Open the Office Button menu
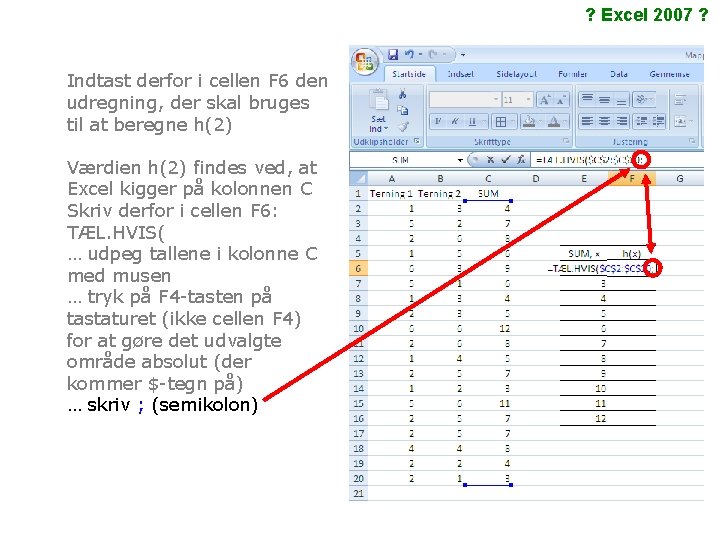 (365, 62)
